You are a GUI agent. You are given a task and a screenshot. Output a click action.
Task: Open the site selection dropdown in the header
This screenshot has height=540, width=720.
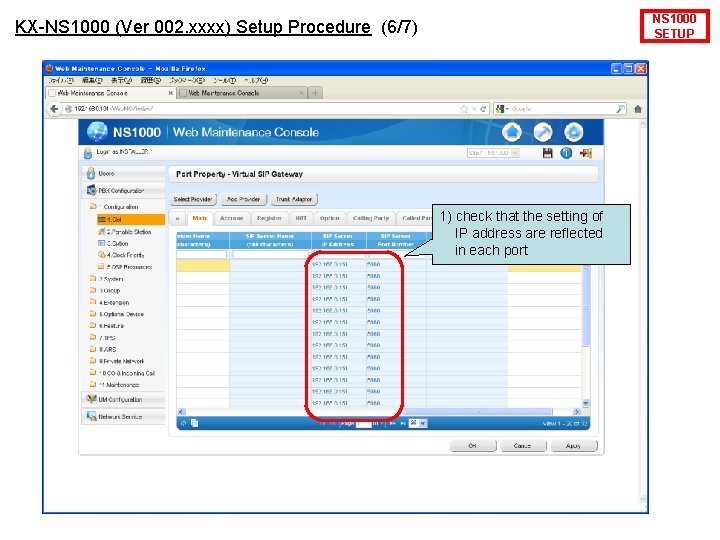click(493, 153)
